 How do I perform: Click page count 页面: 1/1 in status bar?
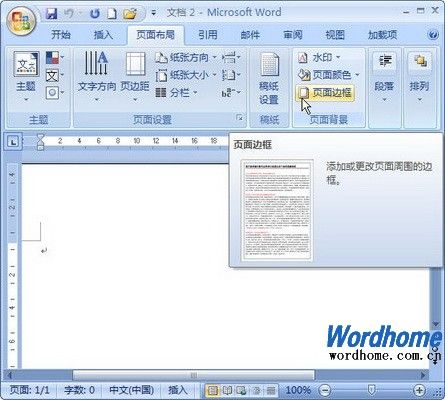tap(29, 390)
